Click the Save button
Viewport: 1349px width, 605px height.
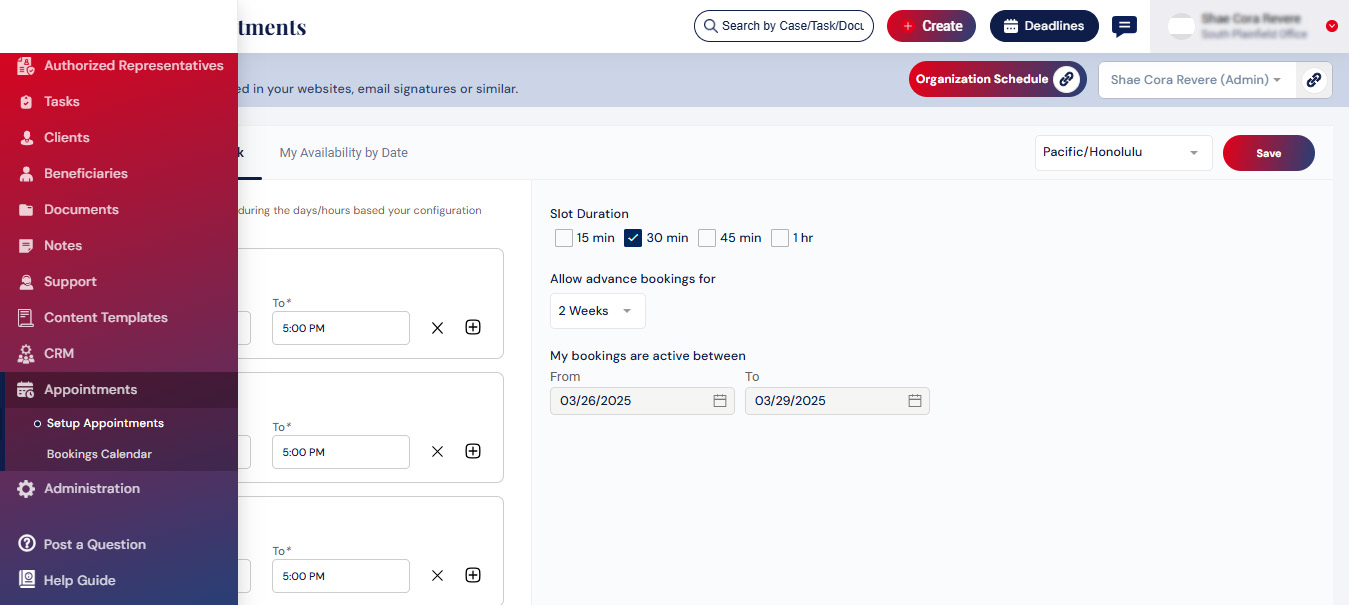[1268, 153]
